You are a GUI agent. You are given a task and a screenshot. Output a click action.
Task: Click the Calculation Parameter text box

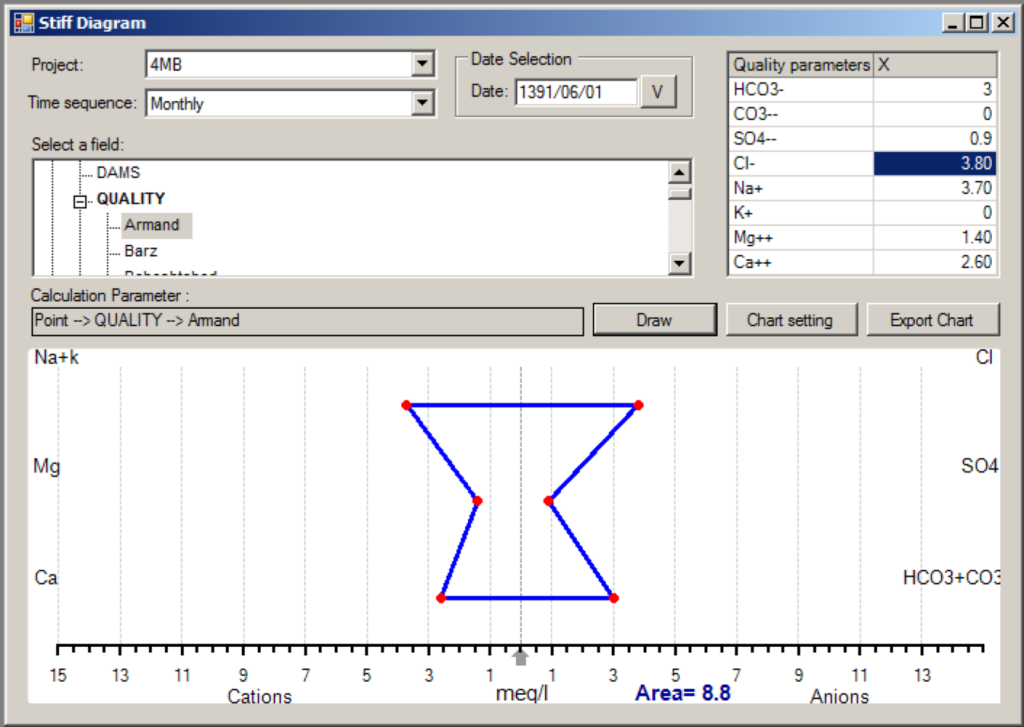tap(307, 321)
